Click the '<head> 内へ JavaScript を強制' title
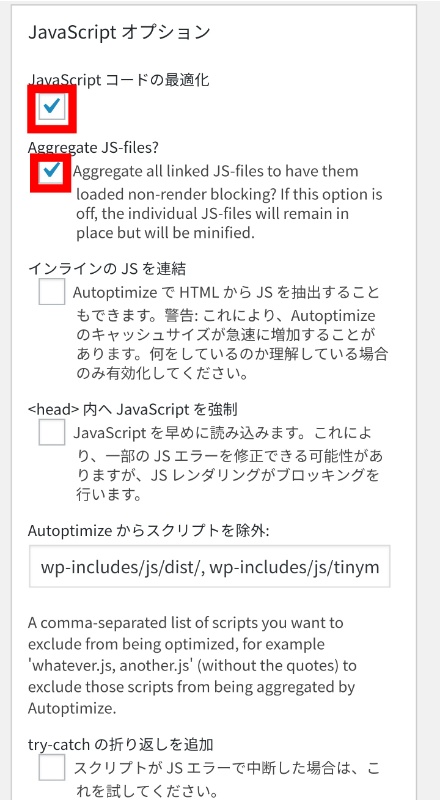The width and height of the screenshot is (440, 800). coord(132,409)
